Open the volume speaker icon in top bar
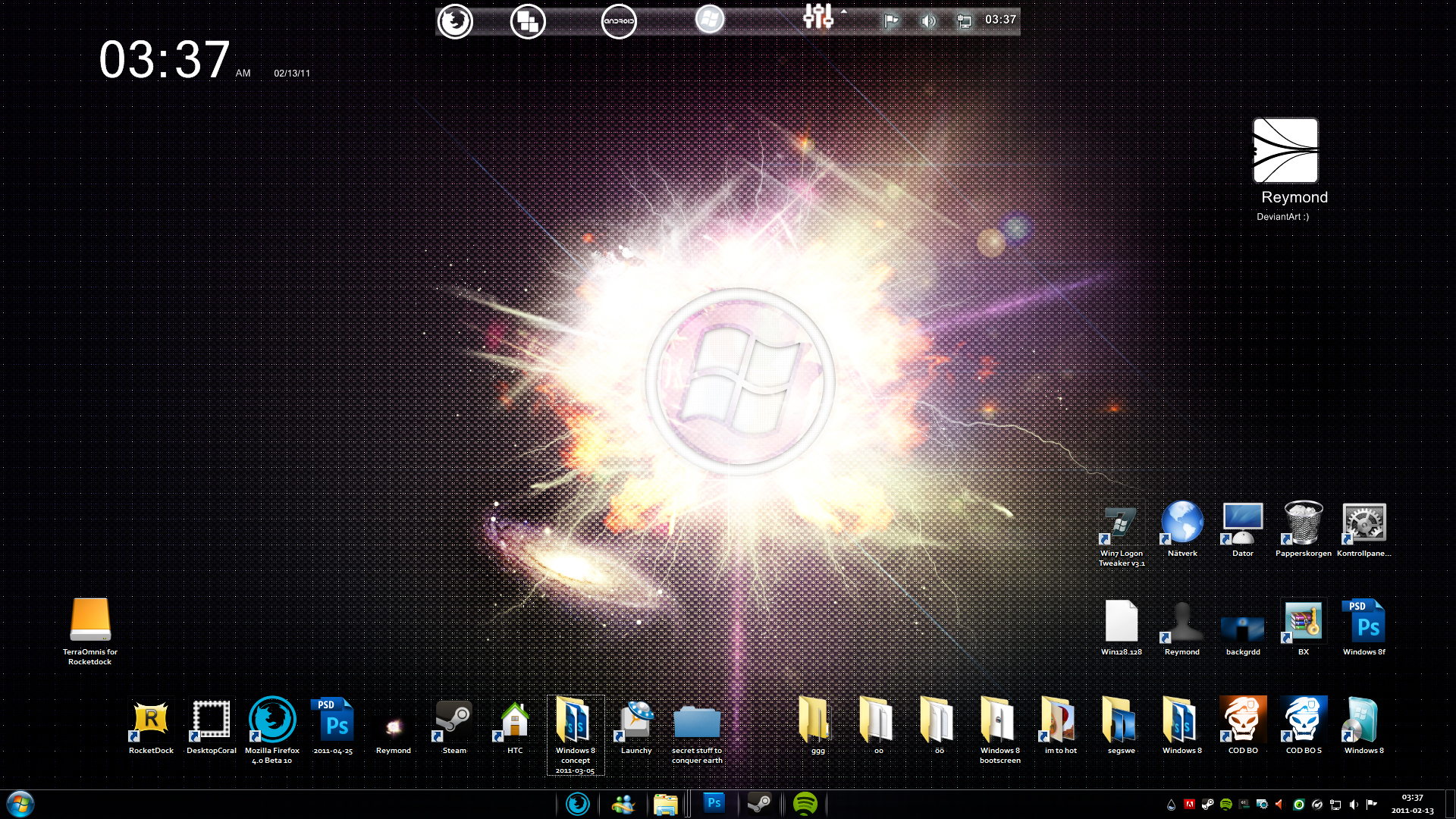1456x819 pixels. pos(928,21)
